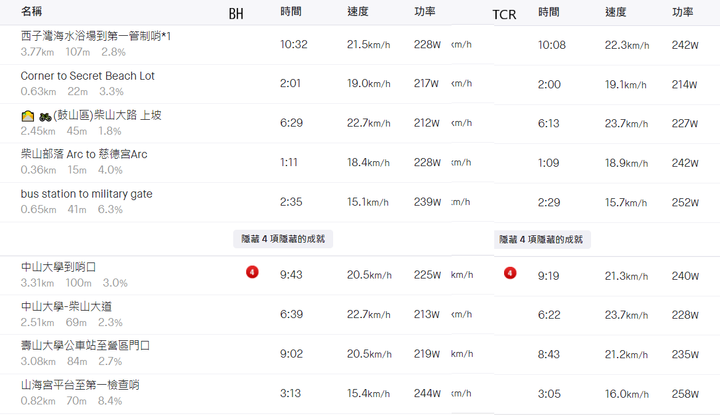Open 中山大學到哨口 segment
Viewport: 720px width, 415px height.
tap(58, 267)
